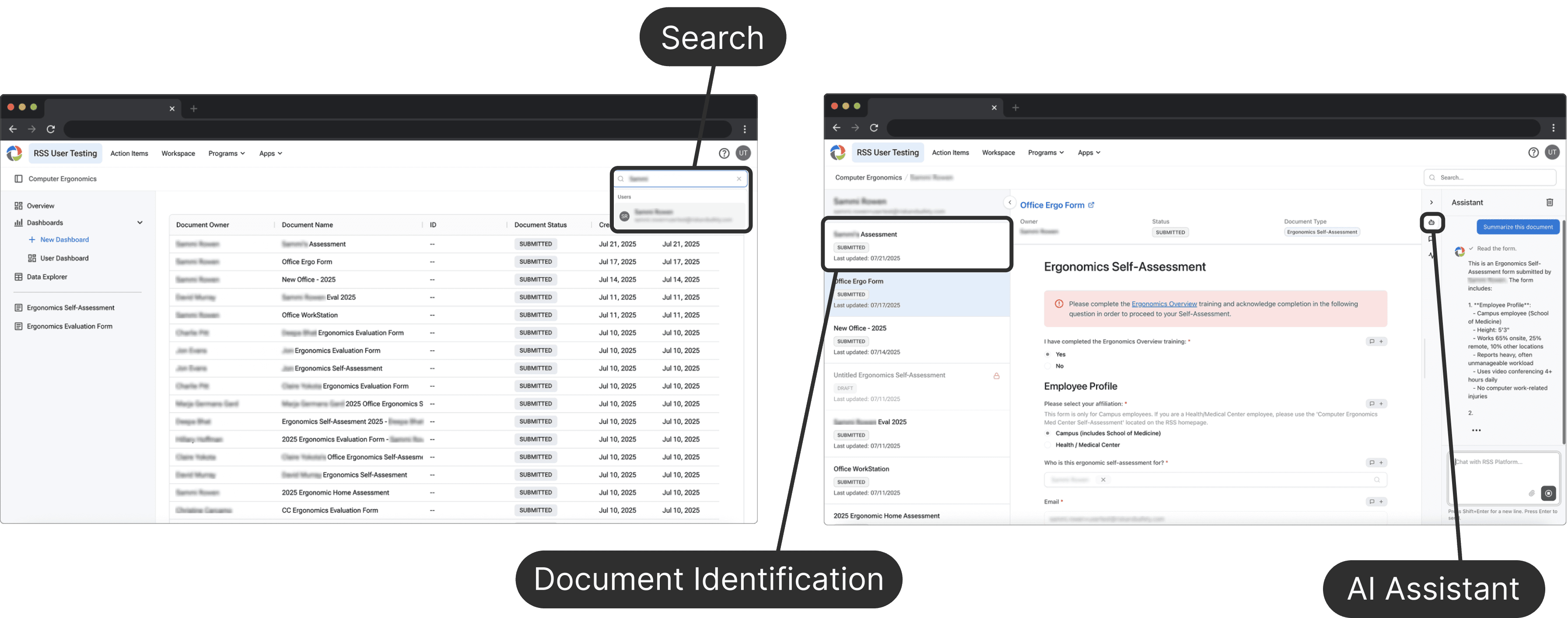1568x618 pixels.
Task: Click the paperclip attach icon in the chat box
Action: point(1532,492)
